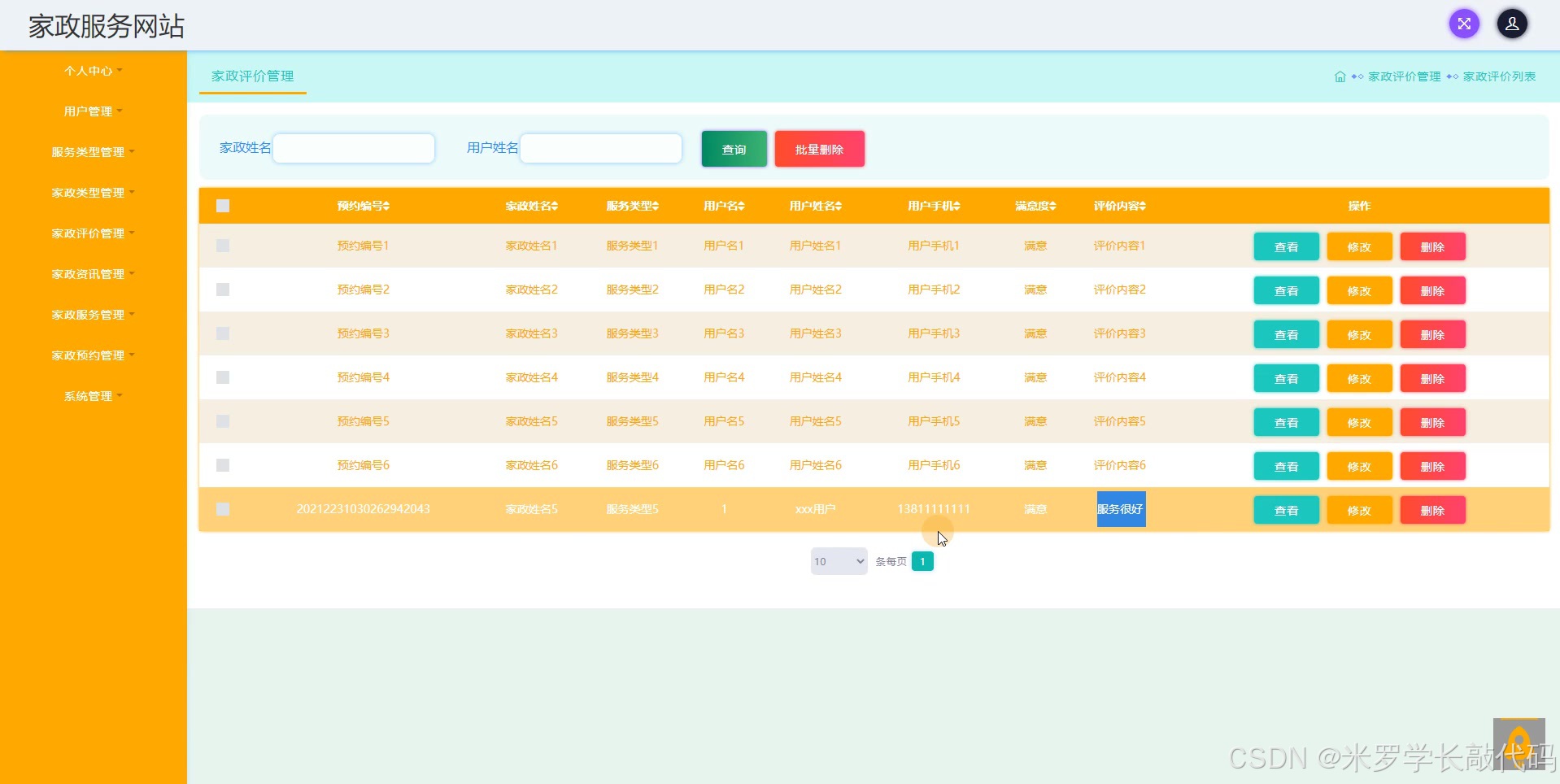The width and height of the screenshot is (1560, 784).
Task: Sort by 用户手机 column header
Action: coord(934,206)
